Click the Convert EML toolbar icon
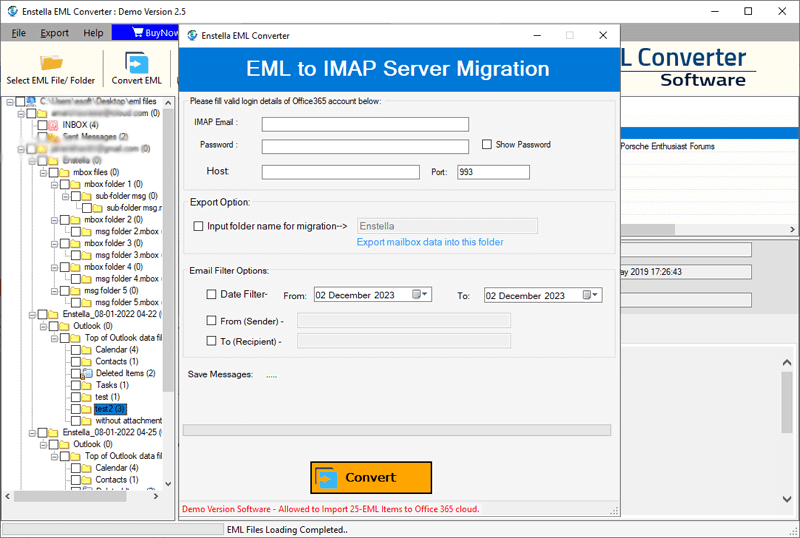 coord(136,63)
